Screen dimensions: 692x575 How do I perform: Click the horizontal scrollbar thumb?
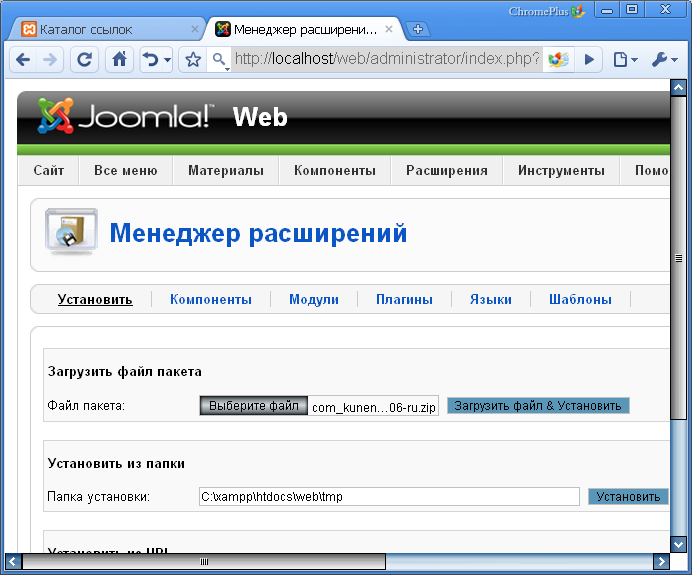pos(204,562)
